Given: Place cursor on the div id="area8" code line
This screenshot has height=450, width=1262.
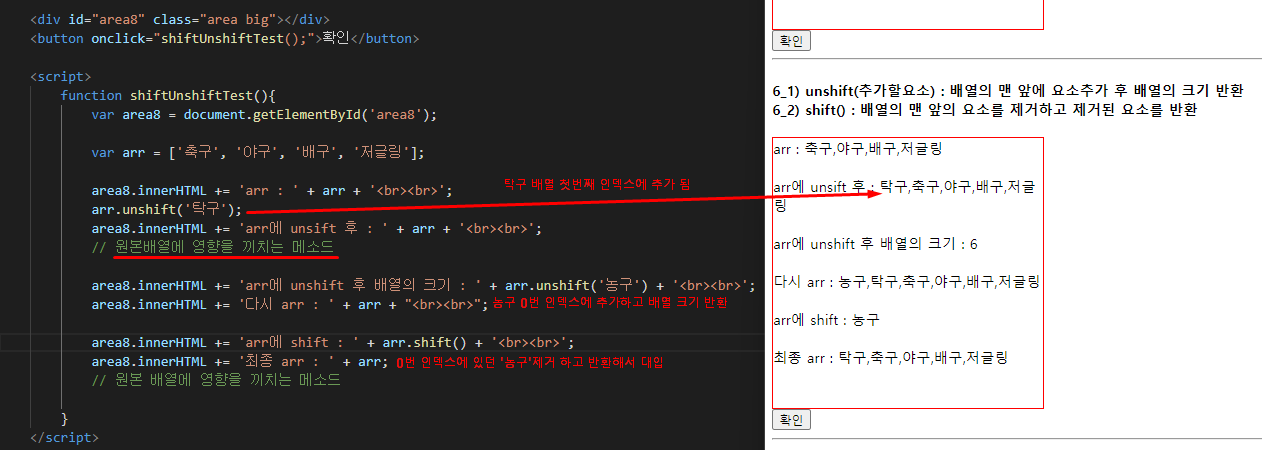Looking at the screenshot, I should pos(179,19).
